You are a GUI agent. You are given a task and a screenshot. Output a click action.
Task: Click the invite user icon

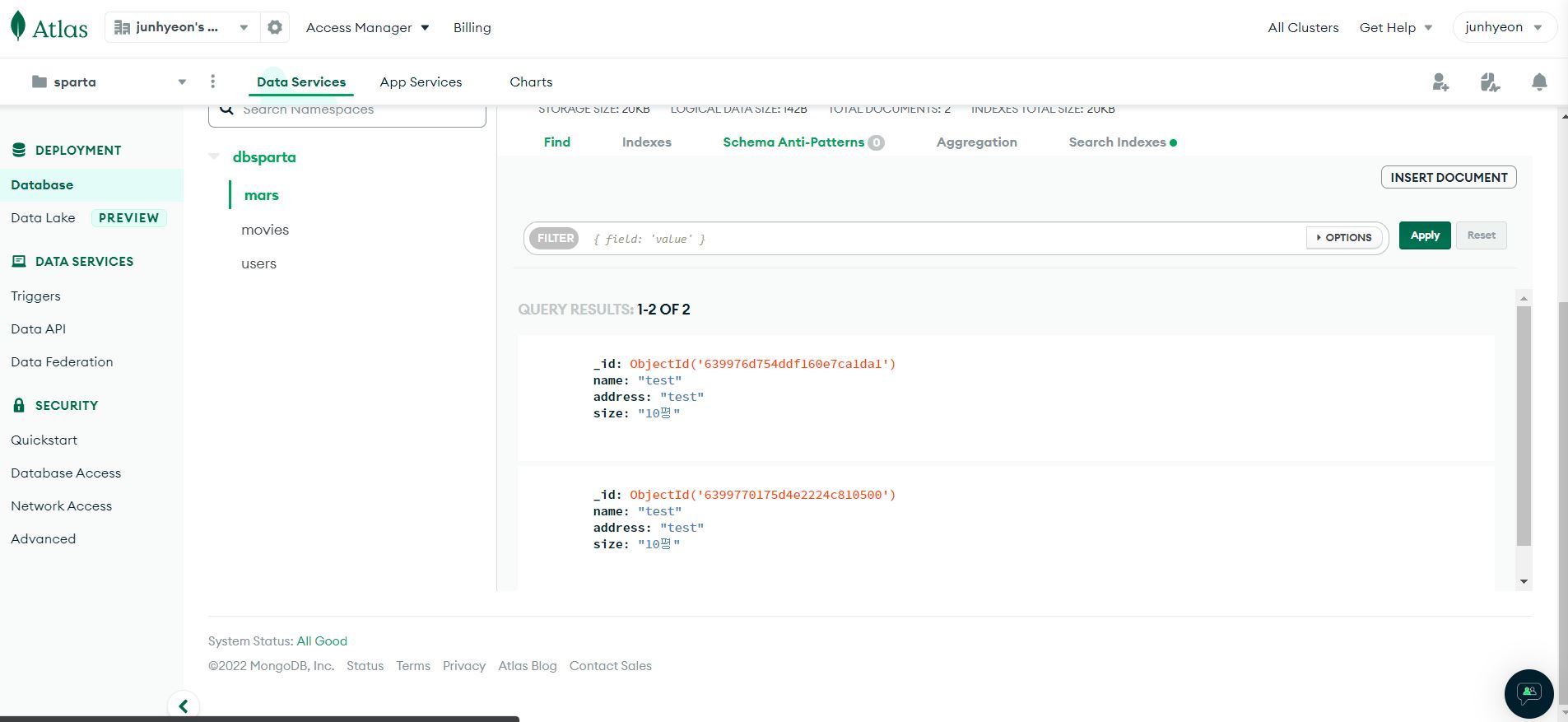click(x=1440, y=82)
